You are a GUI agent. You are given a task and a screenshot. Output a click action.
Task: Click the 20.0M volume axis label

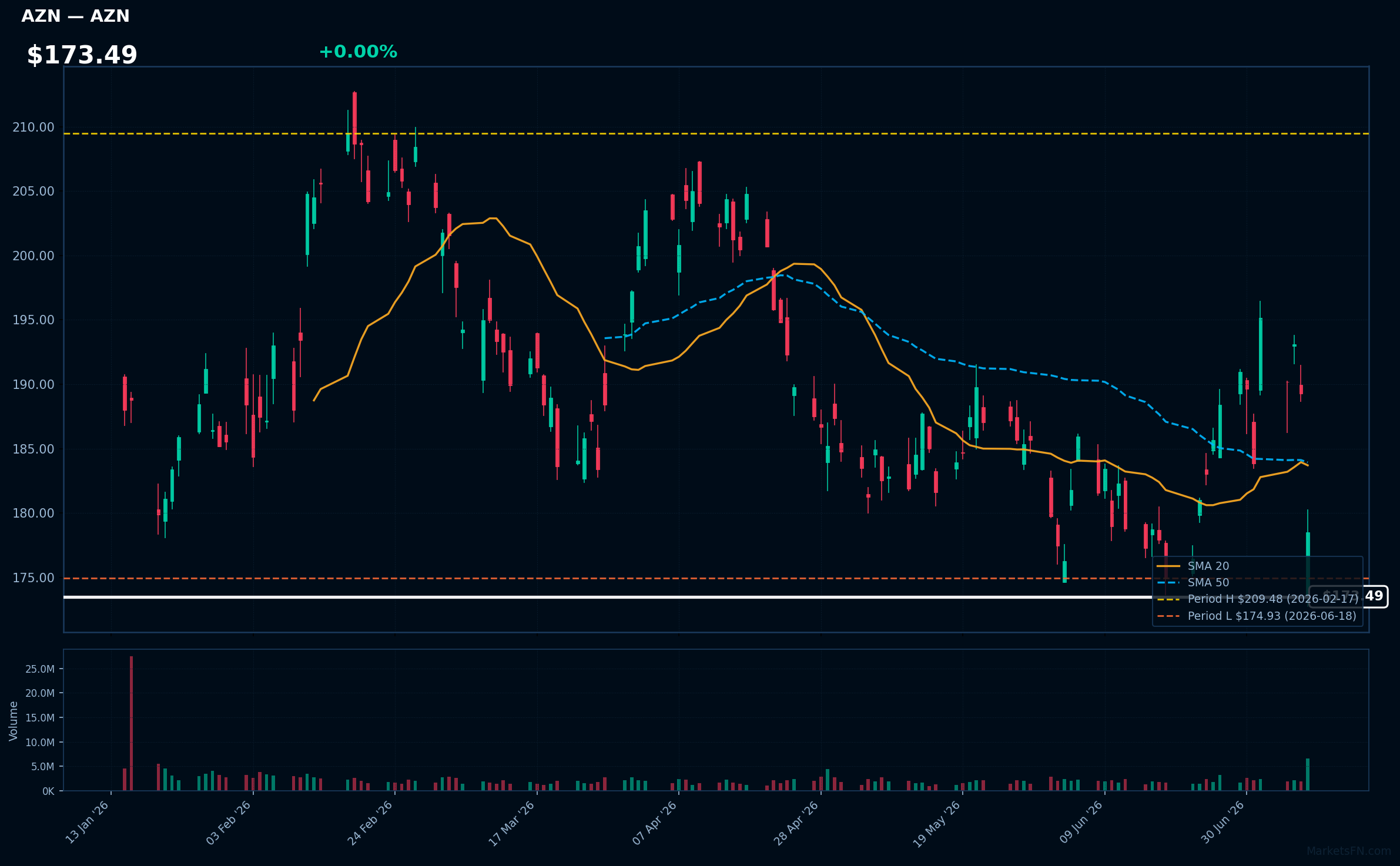coord(40,693)
